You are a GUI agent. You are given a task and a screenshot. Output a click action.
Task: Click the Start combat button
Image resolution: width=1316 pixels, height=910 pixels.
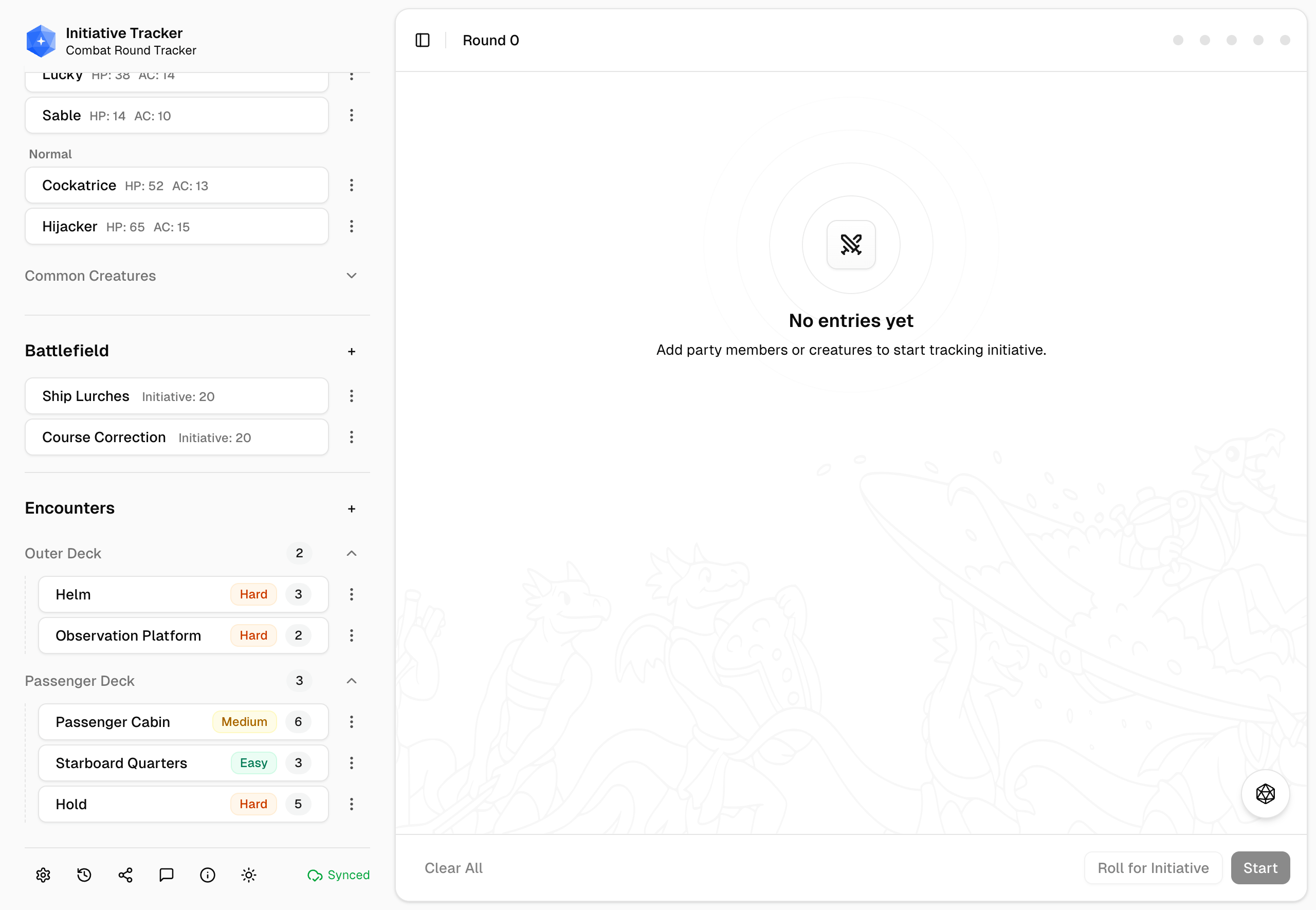[x=1260, y=868]
